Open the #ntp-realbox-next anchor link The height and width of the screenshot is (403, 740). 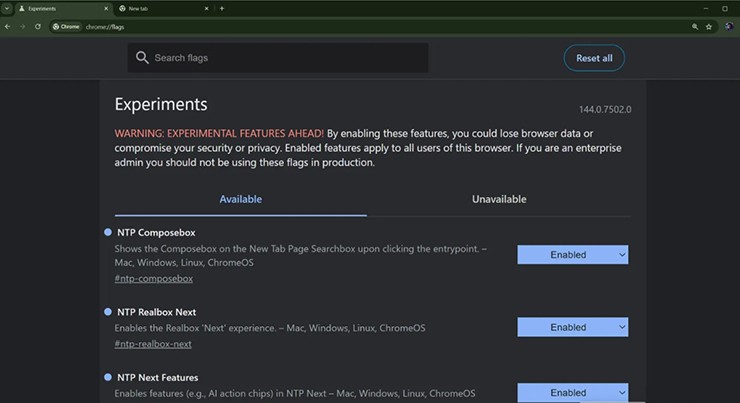point(153,344)
